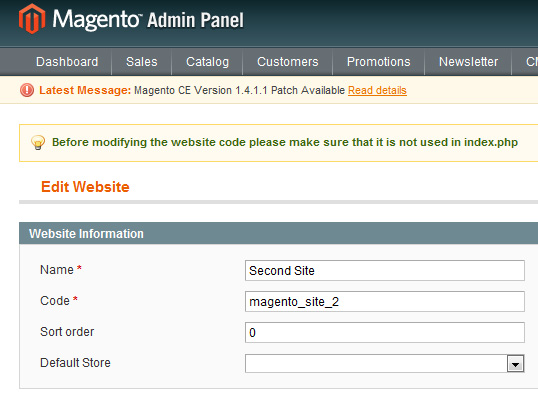Focus the Sort order input field
Screen dimensions: 538x406
pyautogui.click(x=385, y=332)
